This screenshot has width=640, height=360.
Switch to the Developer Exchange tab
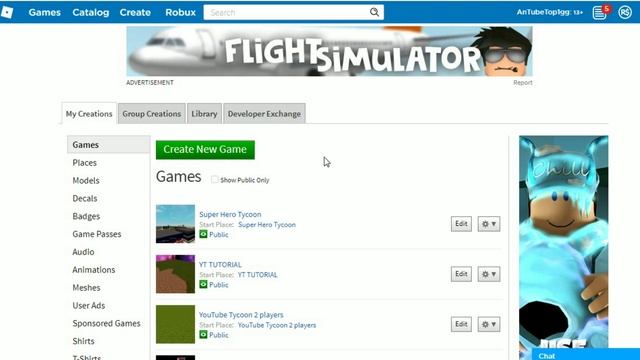(264, 113)
